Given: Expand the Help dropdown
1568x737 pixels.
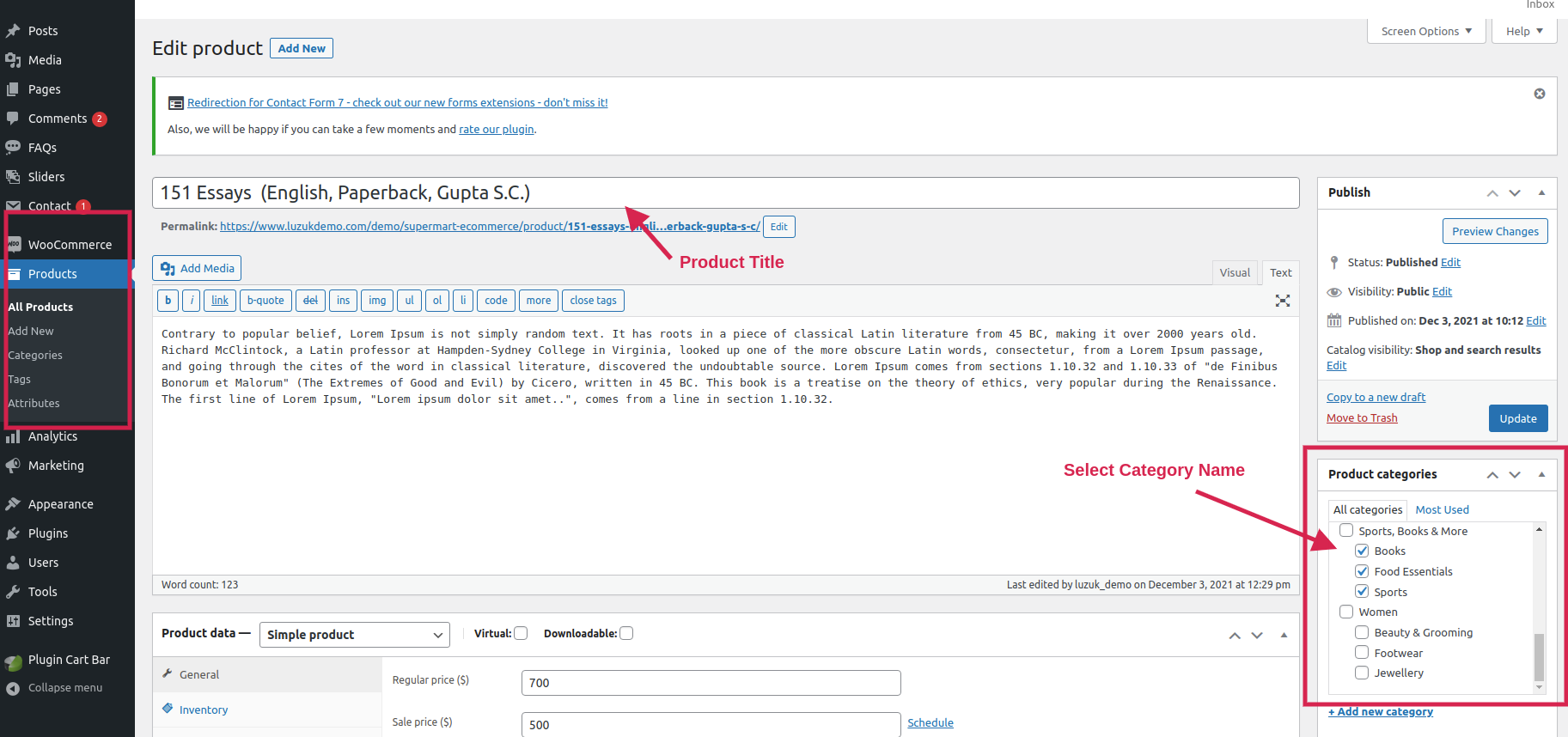Looking at the screenshot, I should tap(1524, 31).
